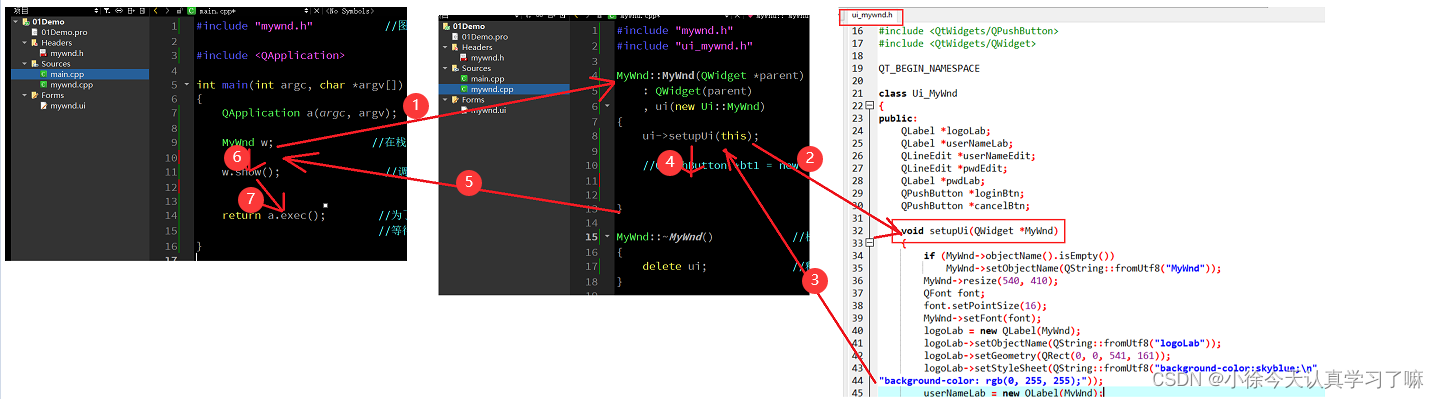Viewport: 1439px width, 399px height.
Task: Collapse Headers folder in left window tree
Action: coord(24,42)
